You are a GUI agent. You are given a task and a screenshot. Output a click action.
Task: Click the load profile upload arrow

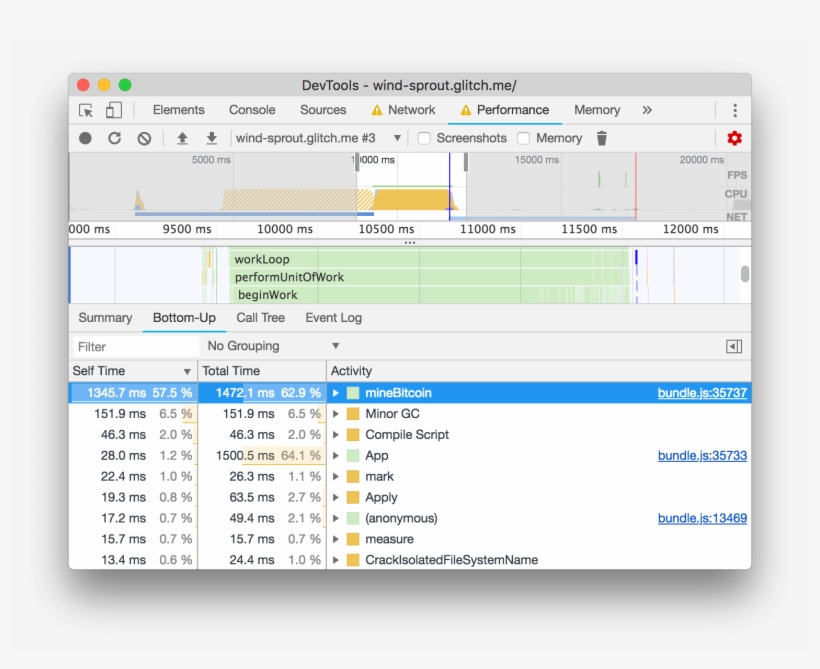click(182, 138)
